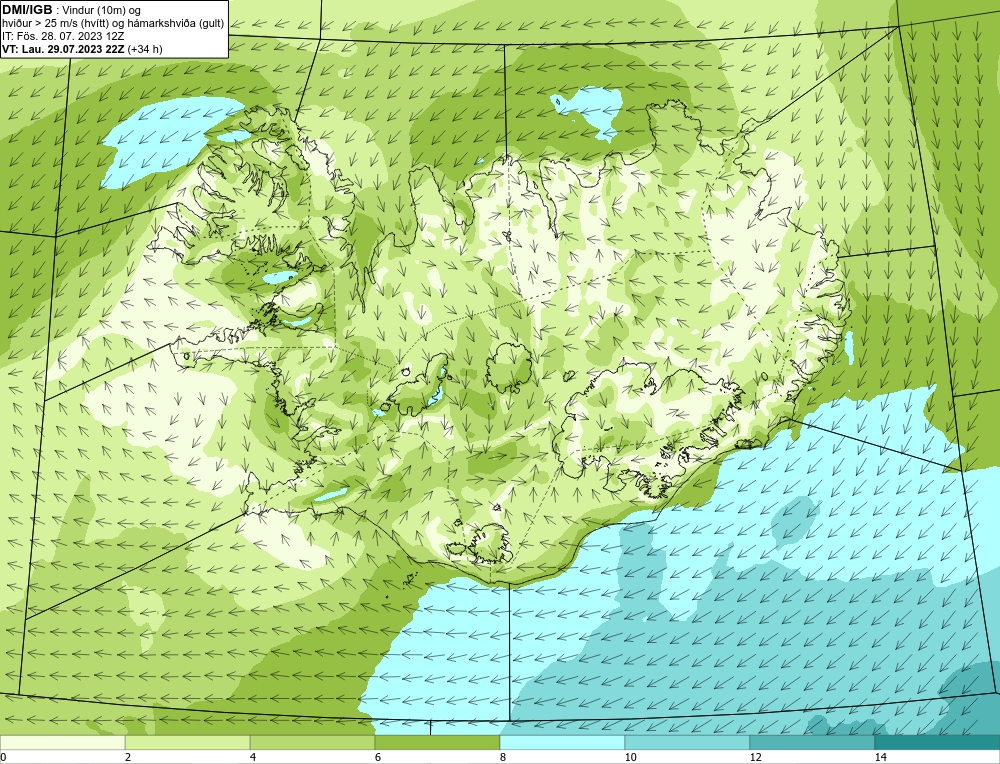Click the 'VT: Lau. 29.07.2023 22Z' valid time
The height and width of the screenshot is (764, 1000).
pos(64,49)
